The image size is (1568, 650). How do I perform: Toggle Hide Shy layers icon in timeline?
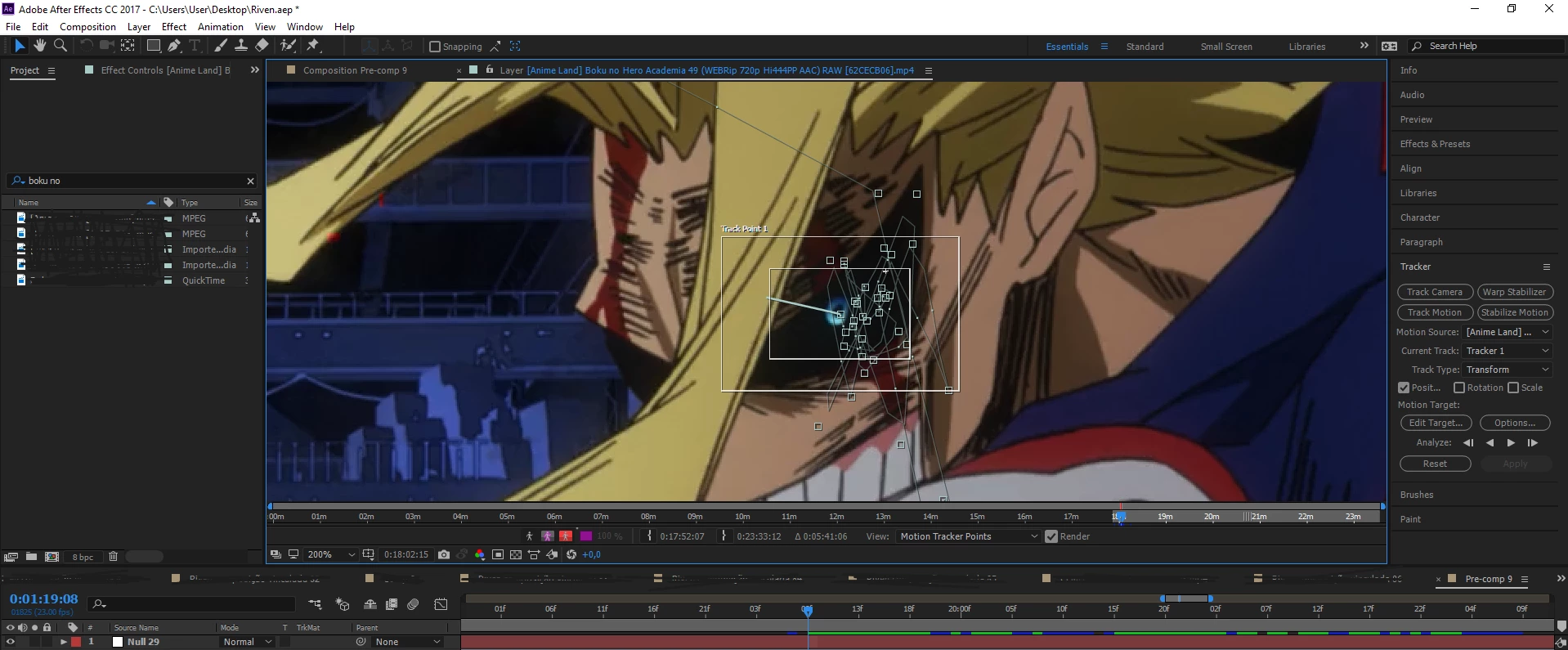point(370,604)
